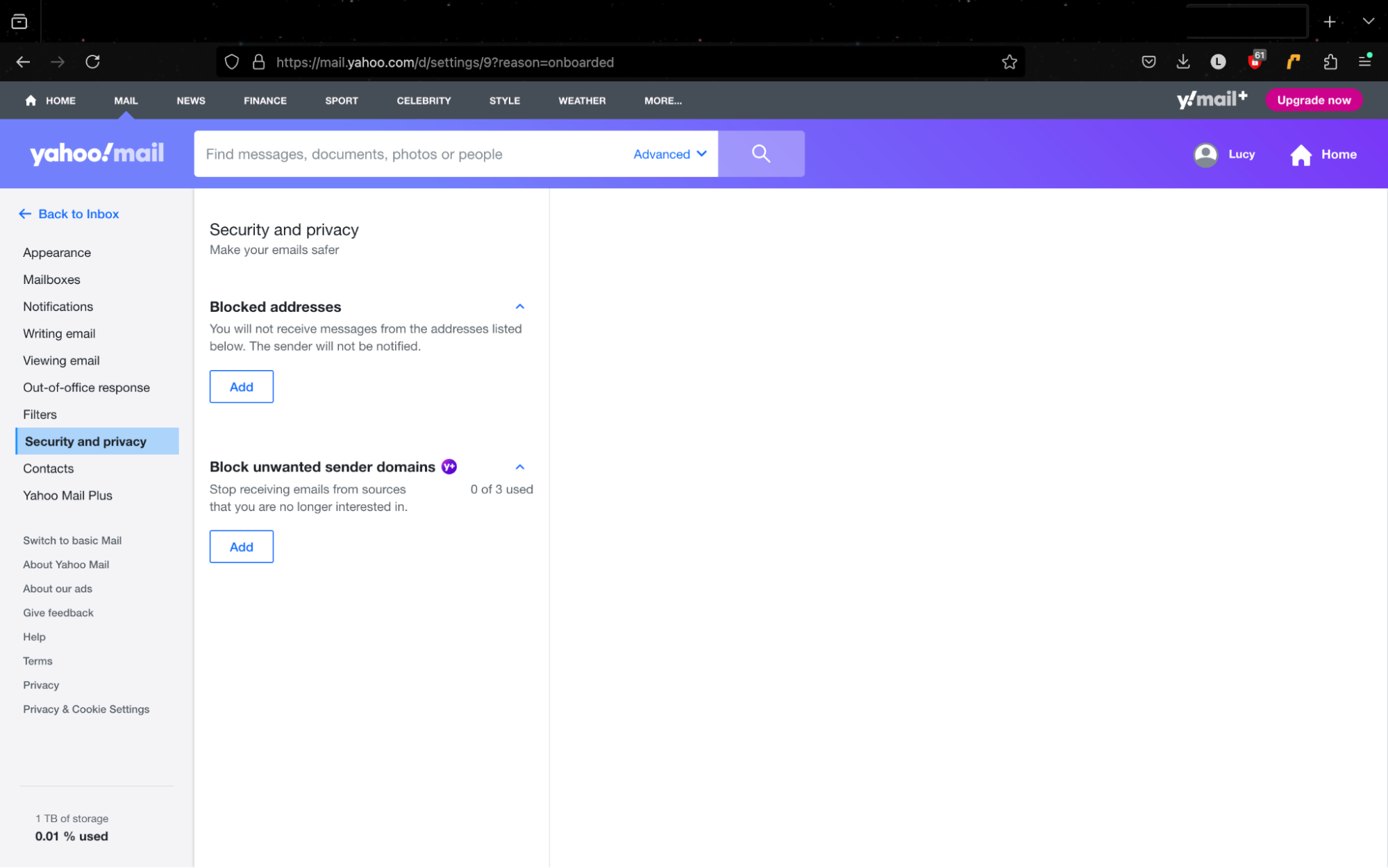
Task: Click the browser back arrow
Action: [x=23, y=62]
